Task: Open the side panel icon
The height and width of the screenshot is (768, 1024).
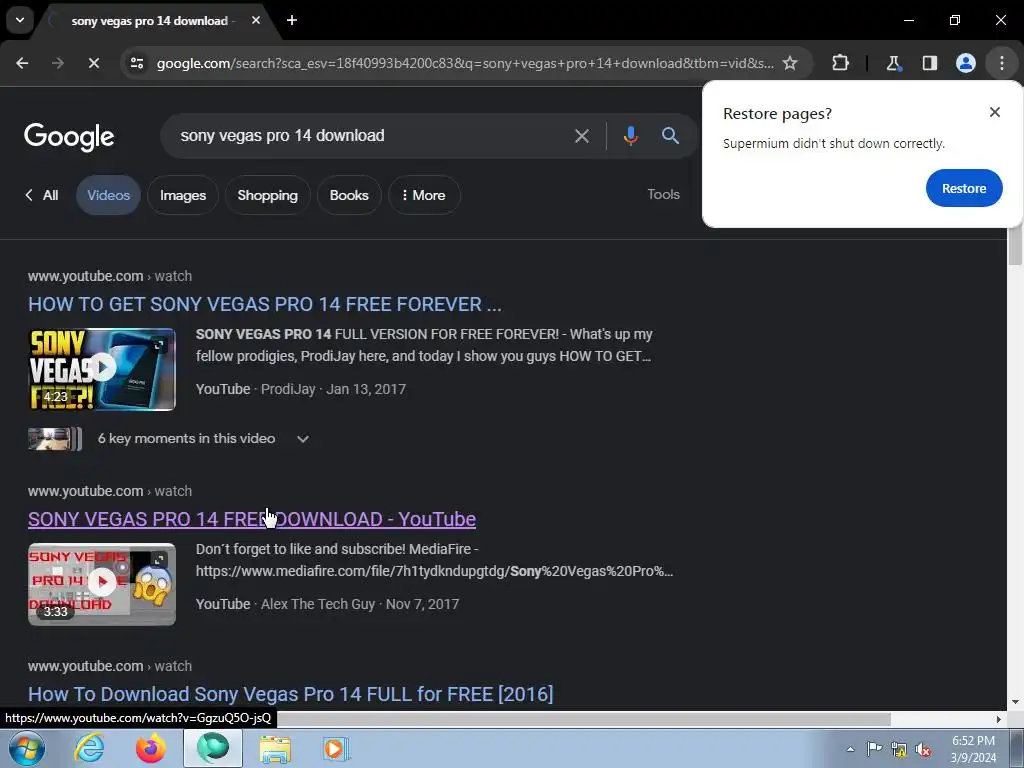Action: (x=929, y=63)
